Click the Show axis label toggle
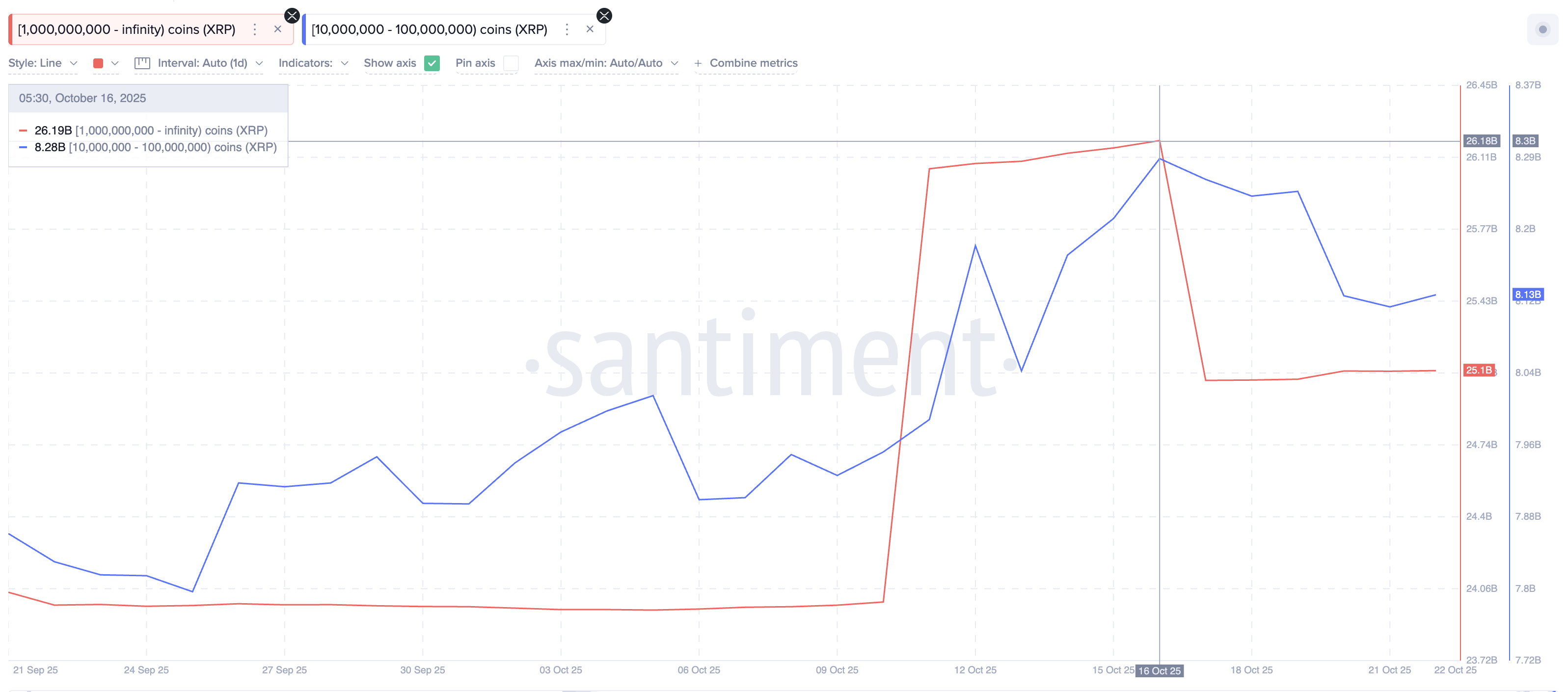The width and height of the screenshot is (1568, 692). pos(390,63)
